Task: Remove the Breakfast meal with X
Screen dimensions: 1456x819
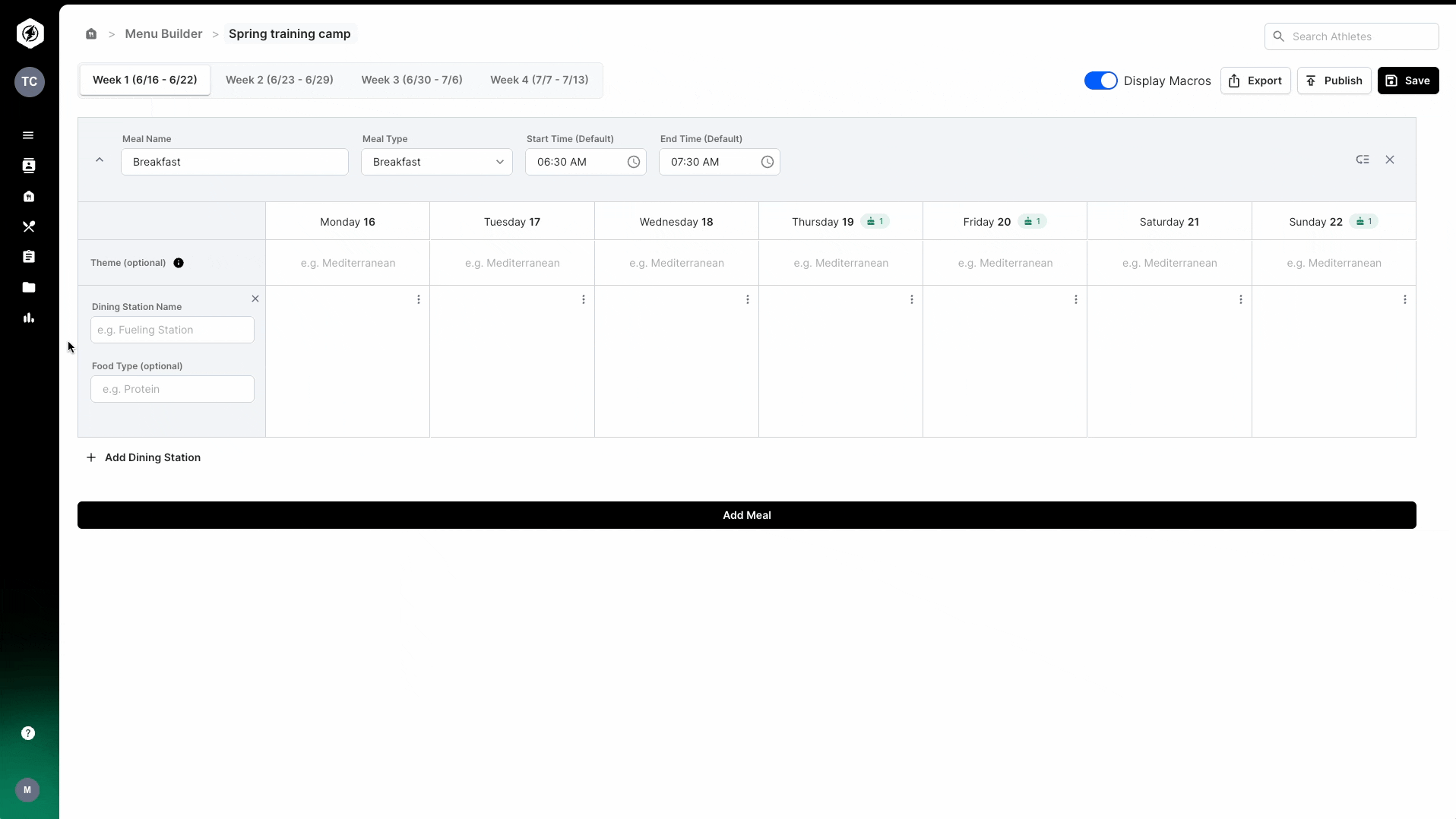Action: (1390, 160)
